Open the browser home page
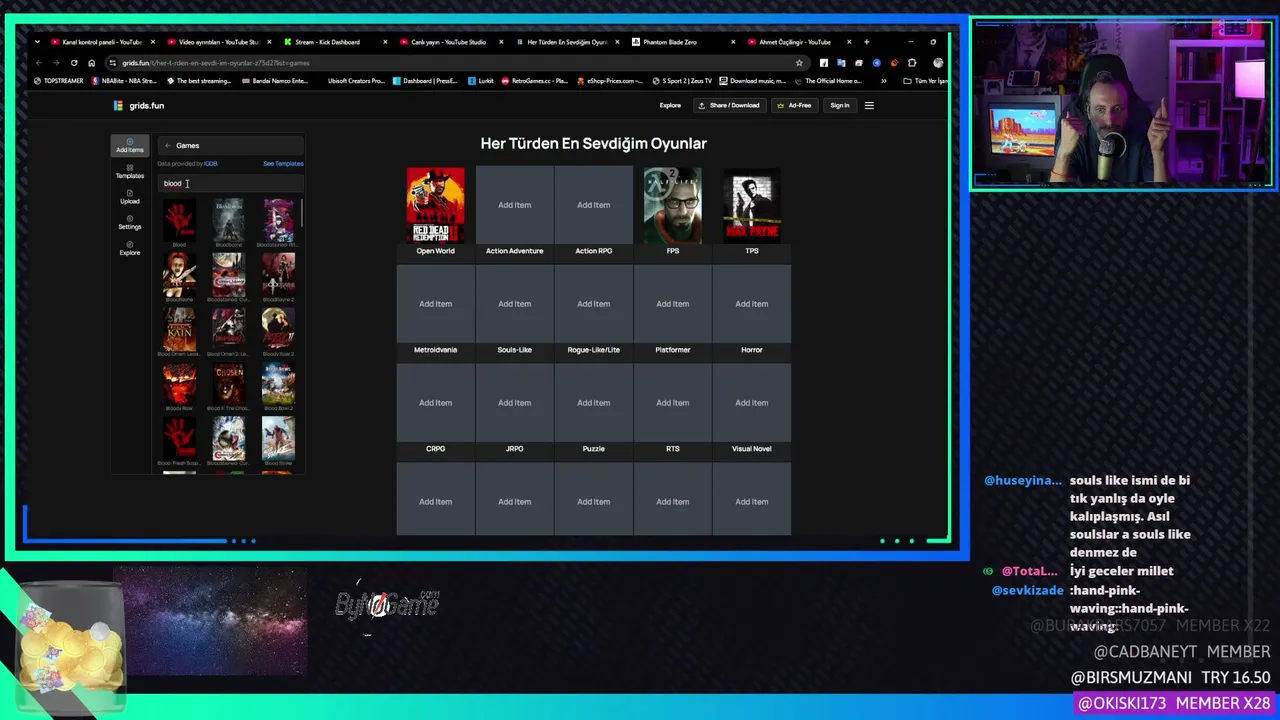This screenshot has width=1280, height=720. [91, 63]
